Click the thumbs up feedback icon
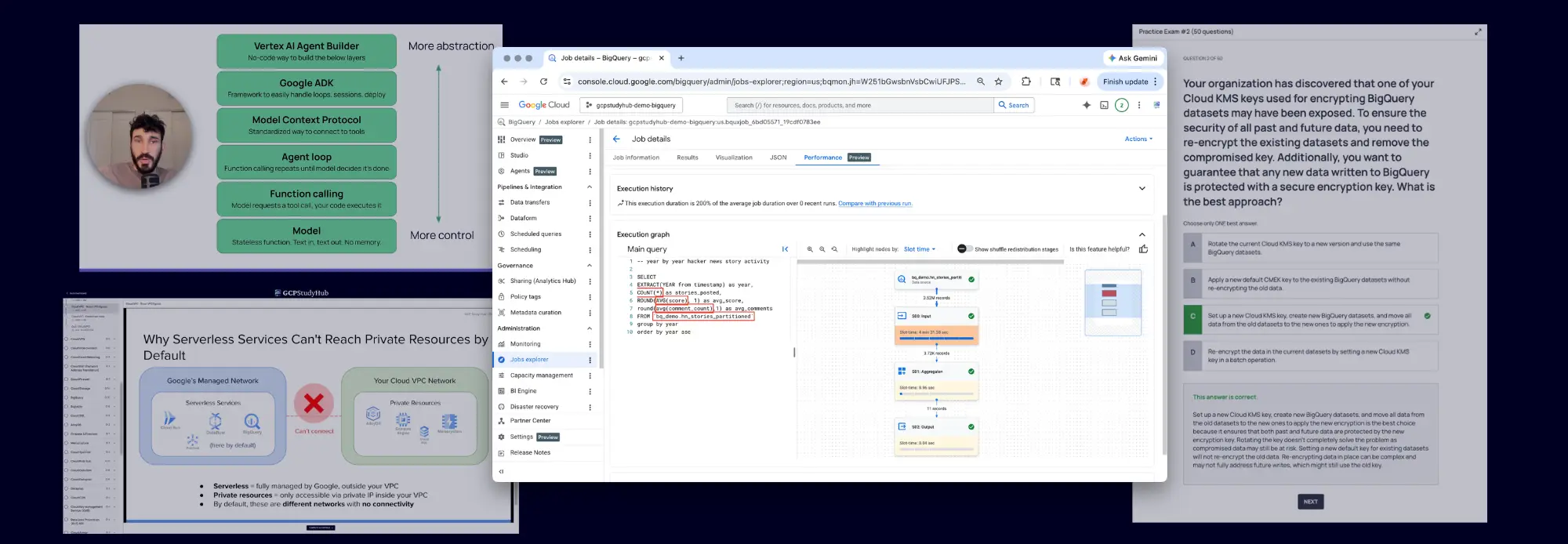Screen dimensions: 1568x544 click(1143, 249)
